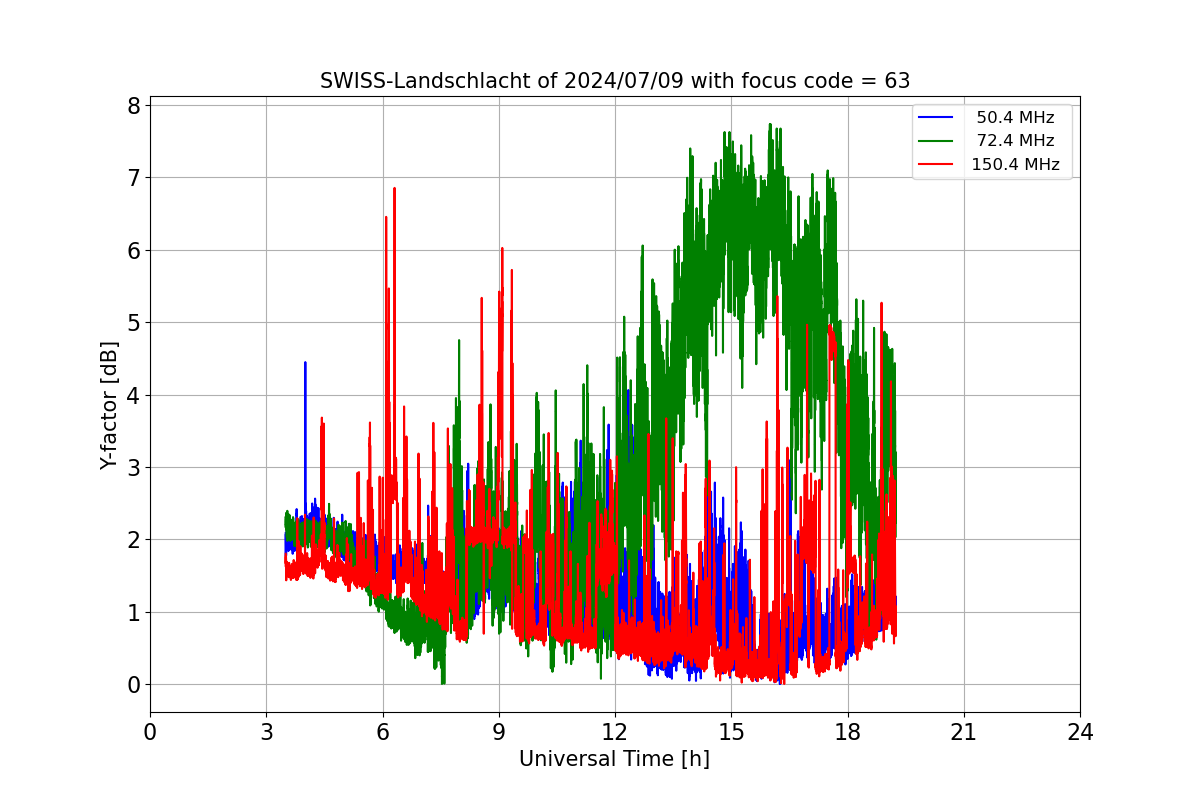Click x-axis tick label 18

847,733
